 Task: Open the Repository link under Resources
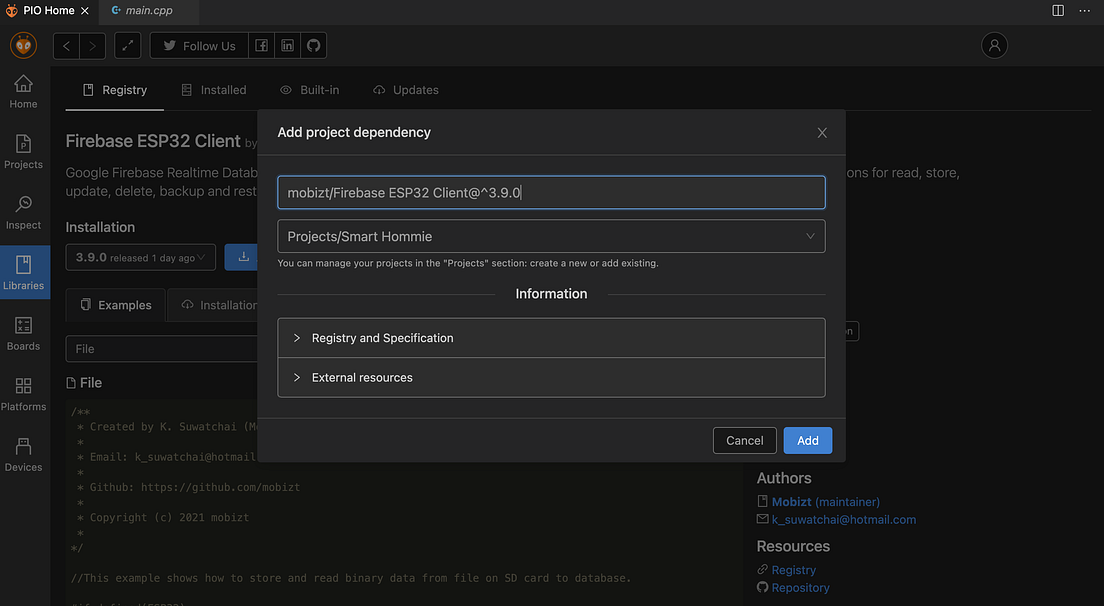tap(800, 588)
